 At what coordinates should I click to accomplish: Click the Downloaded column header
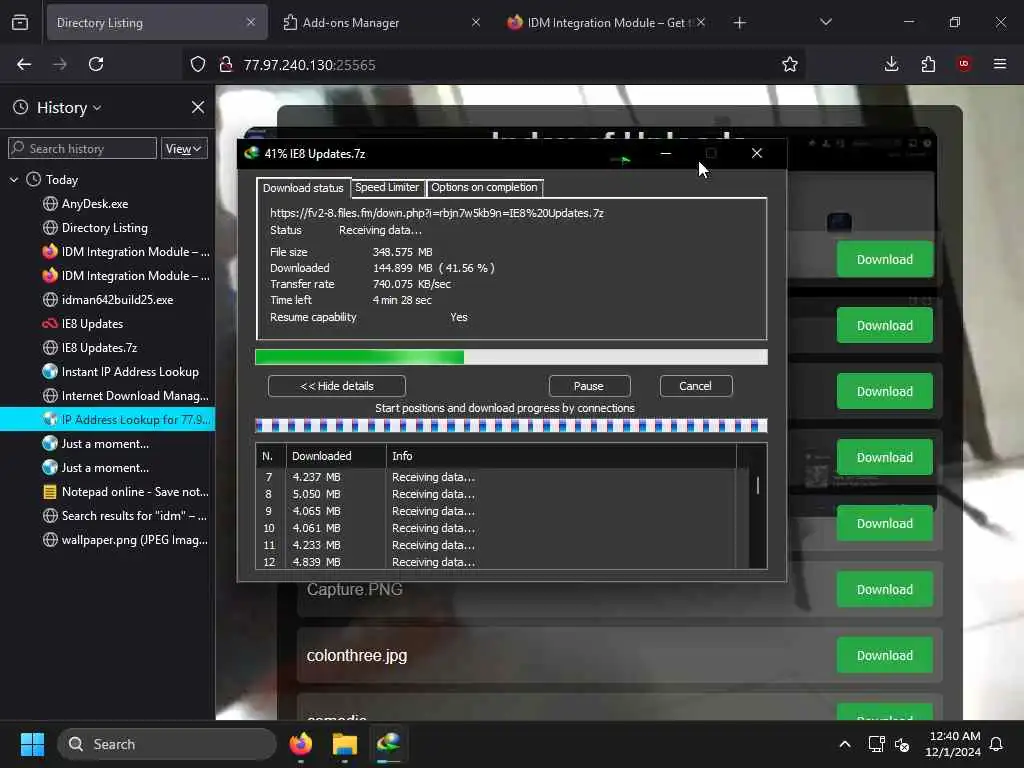pos(336,456)
